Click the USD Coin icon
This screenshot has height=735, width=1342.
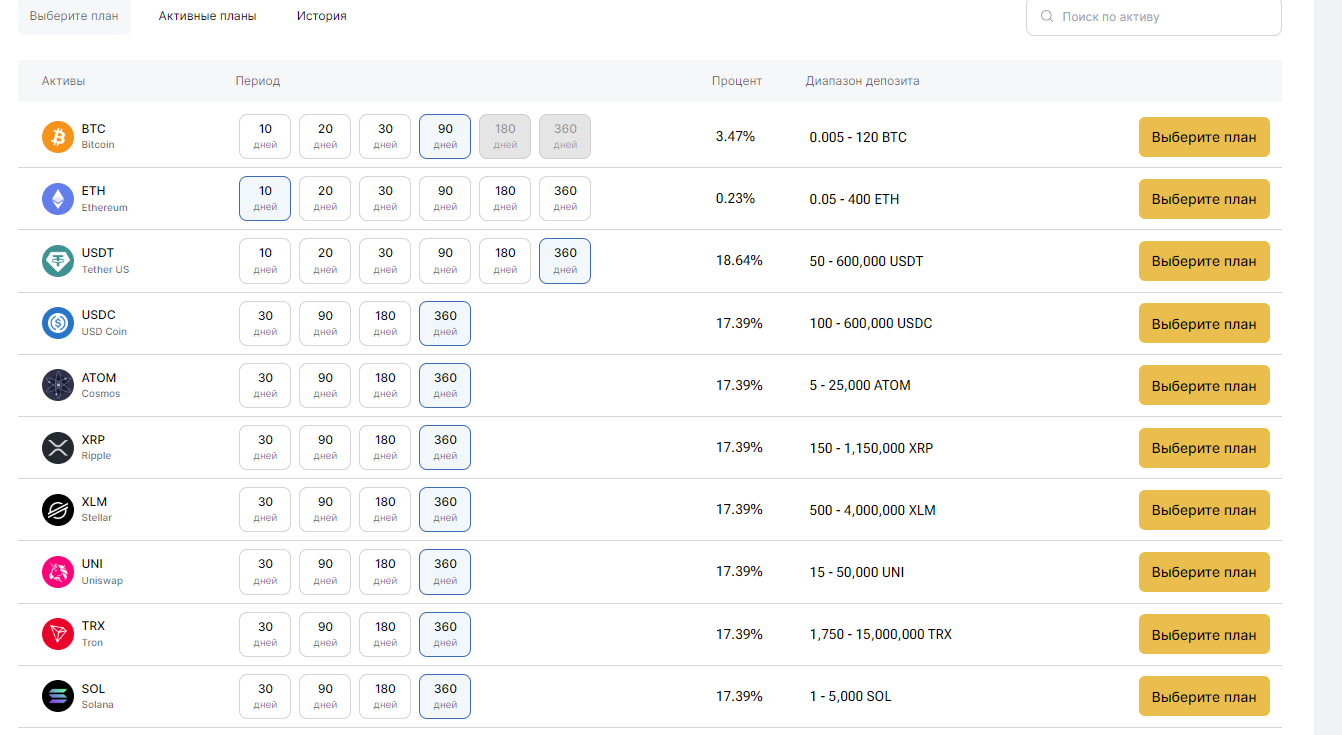tap(58, 323)
